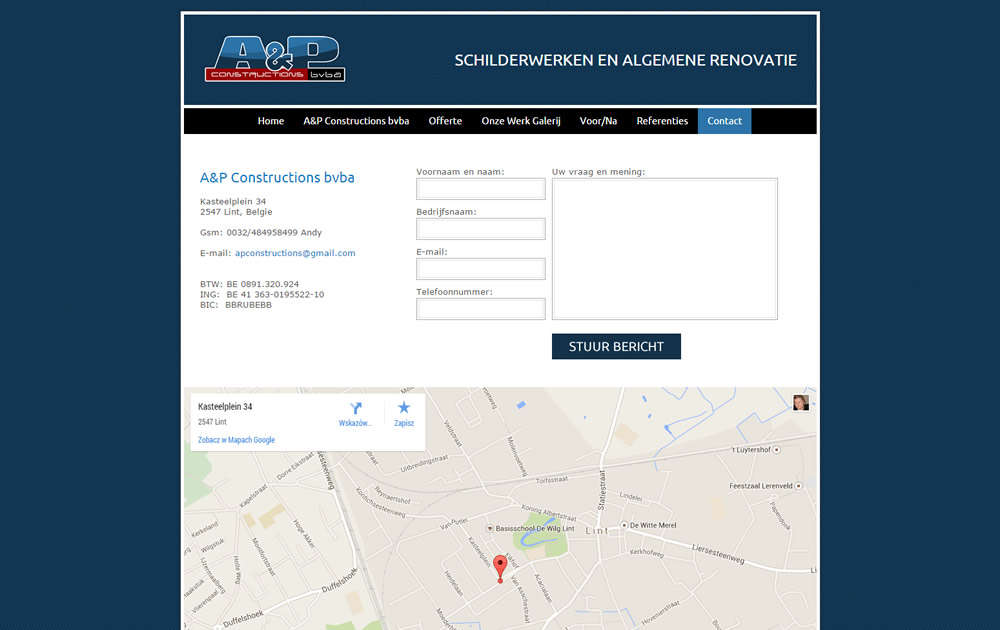
Task: Click the SCHILDERWERKEN EN ALGEMENE RENOVATIE header text
Action: click(626, 61)
